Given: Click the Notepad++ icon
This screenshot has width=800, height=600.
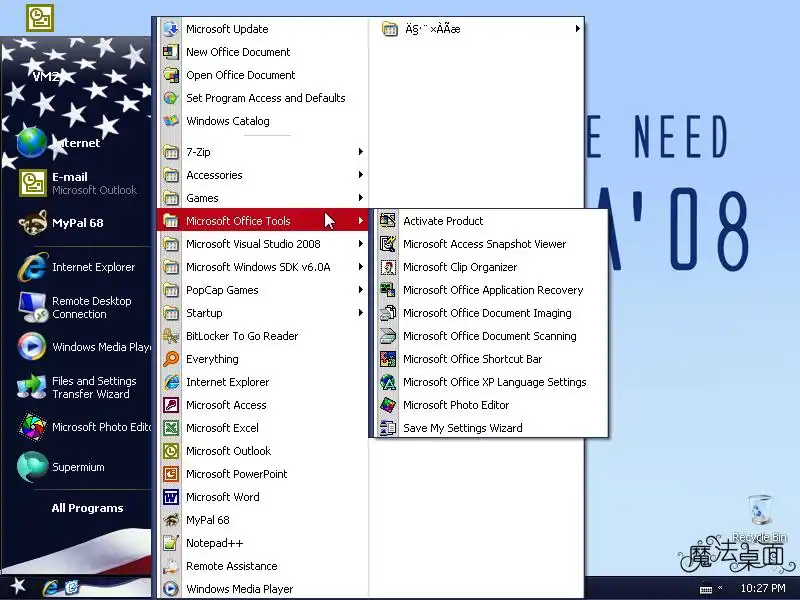Looking at the screenshot, I should pyautogui.click(x=171, y=543).
